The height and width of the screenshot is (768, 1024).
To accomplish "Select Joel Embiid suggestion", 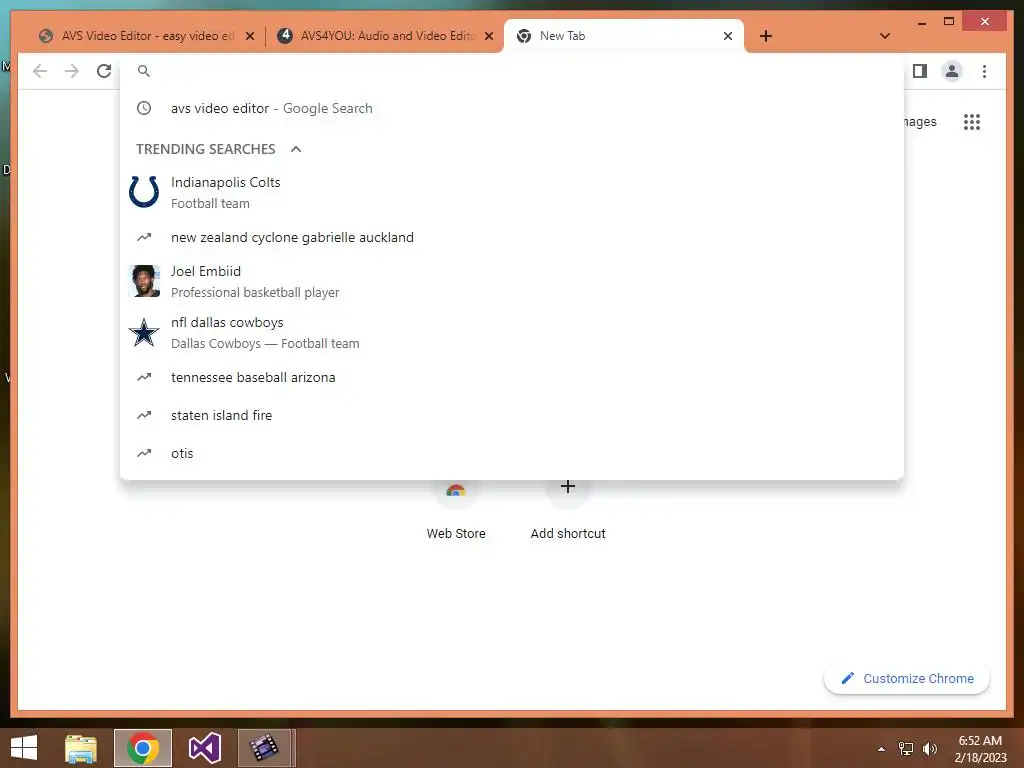I will pos(512,281).
